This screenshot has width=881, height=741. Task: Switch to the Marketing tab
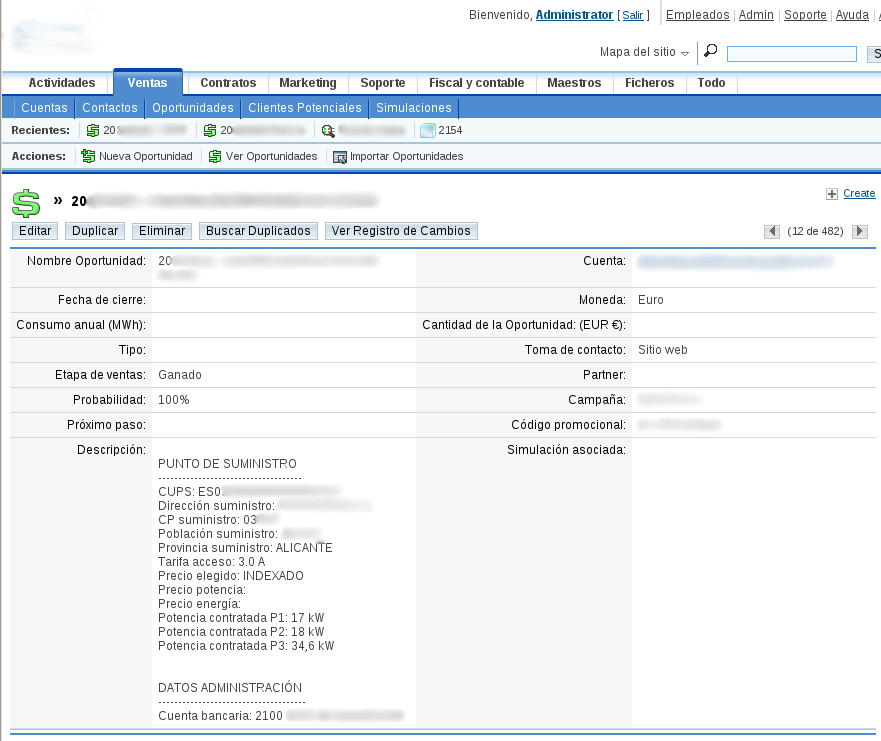[x=307, y=83]
